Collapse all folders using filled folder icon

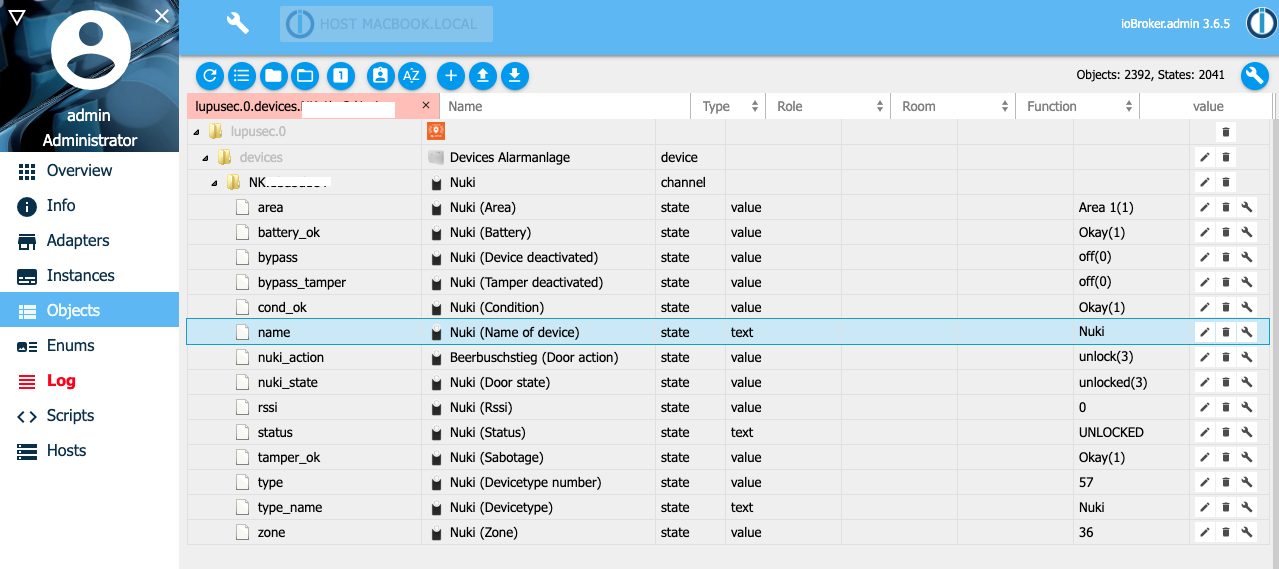pos(273,75)
